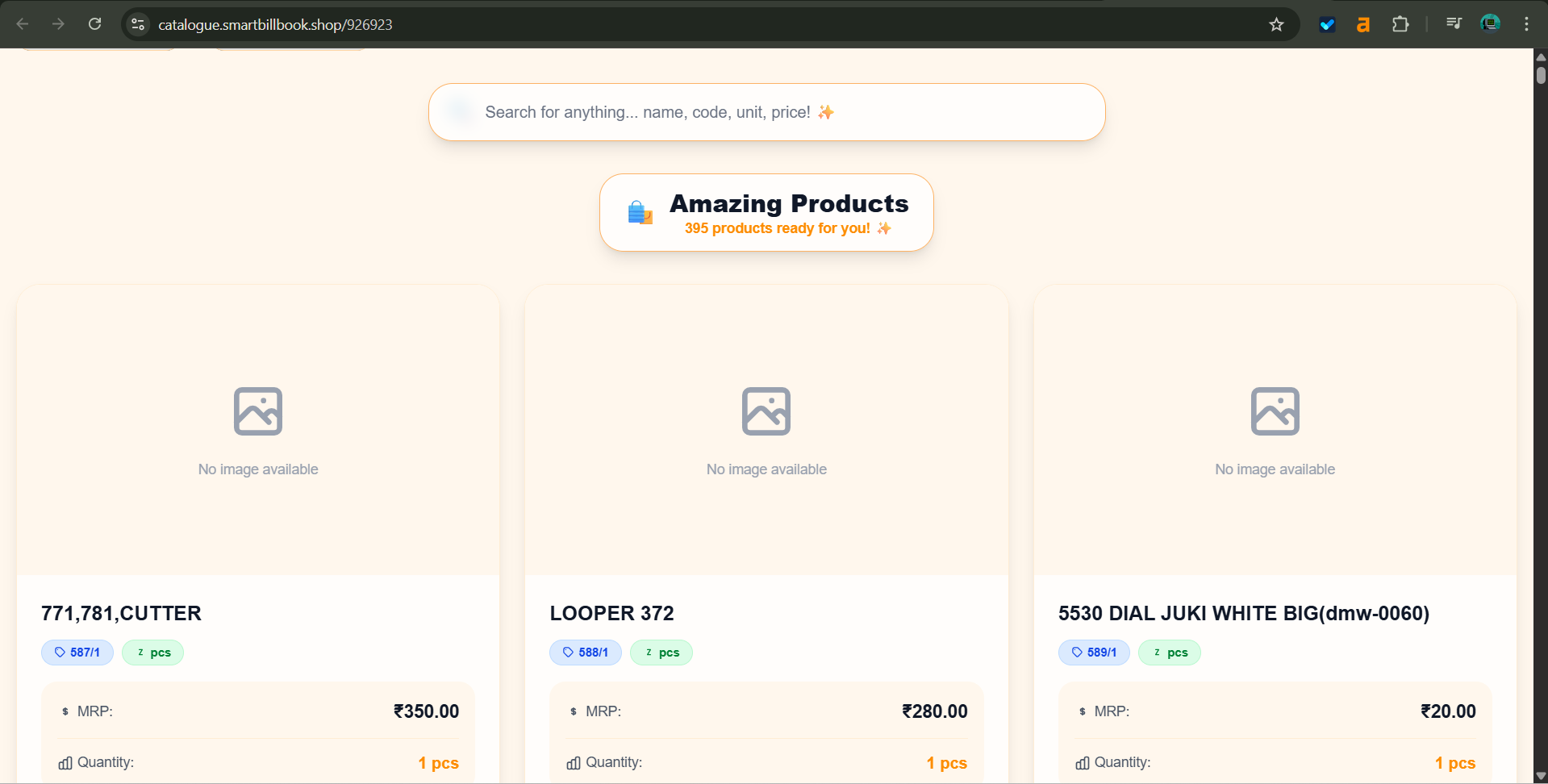Image resolution: width=1548 pixels, height=784 pixels.
Task: Open the LOOPER 372 product title
Action: pyautogui.click(x=611, y=613)
